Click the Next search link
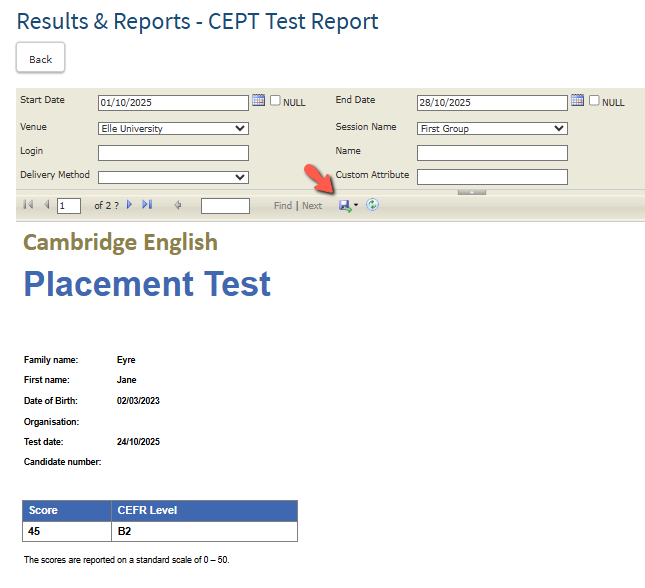Screen dimensions: 645x588 click(312, 206)
